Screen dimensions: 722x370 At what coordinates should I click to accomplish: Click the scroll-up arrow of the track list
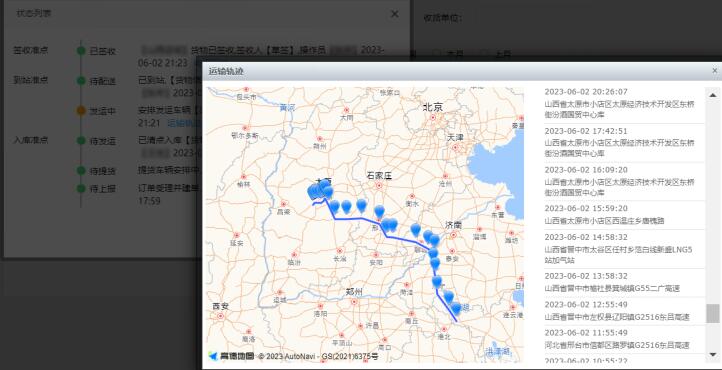tap(713, 95)
